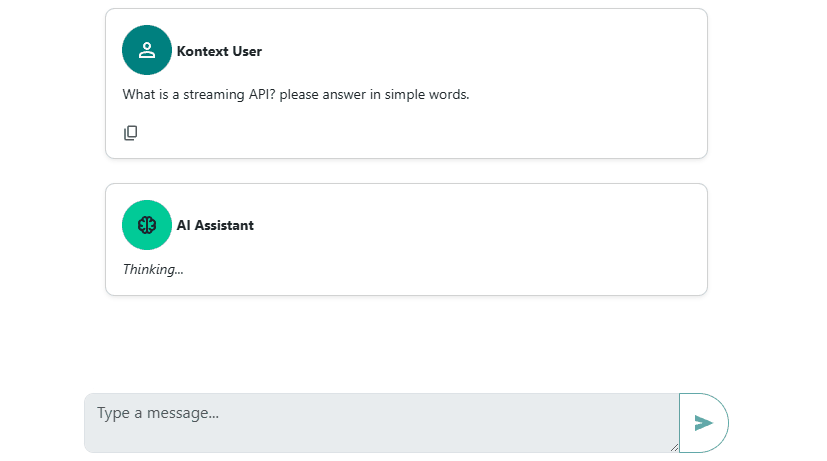Click the "AI Assistant" name label
This screenshot has height=461, width=827.
pyautogui.click(x=215, y=226)
